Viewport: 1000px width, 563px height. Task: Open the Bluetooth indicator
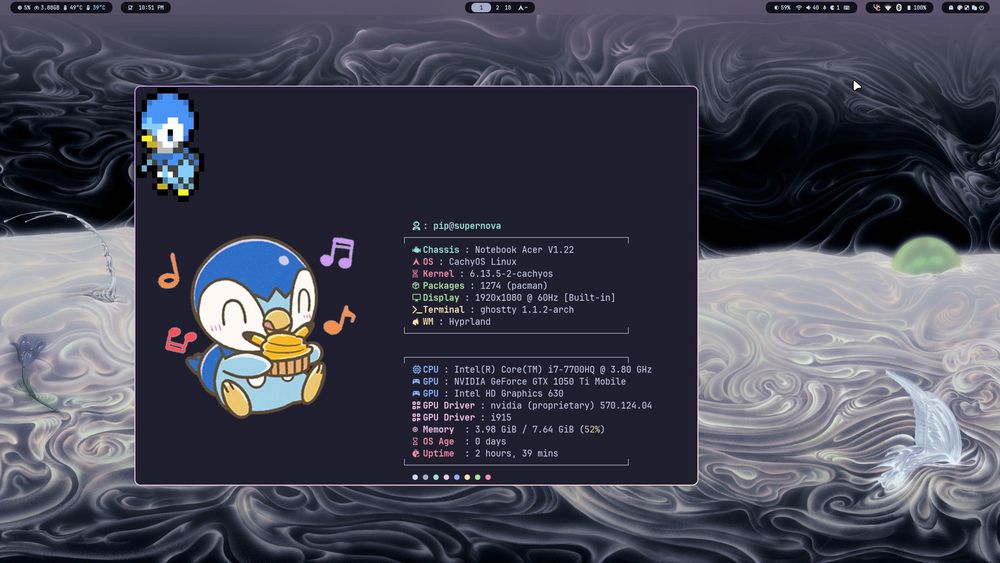(899, 8)
